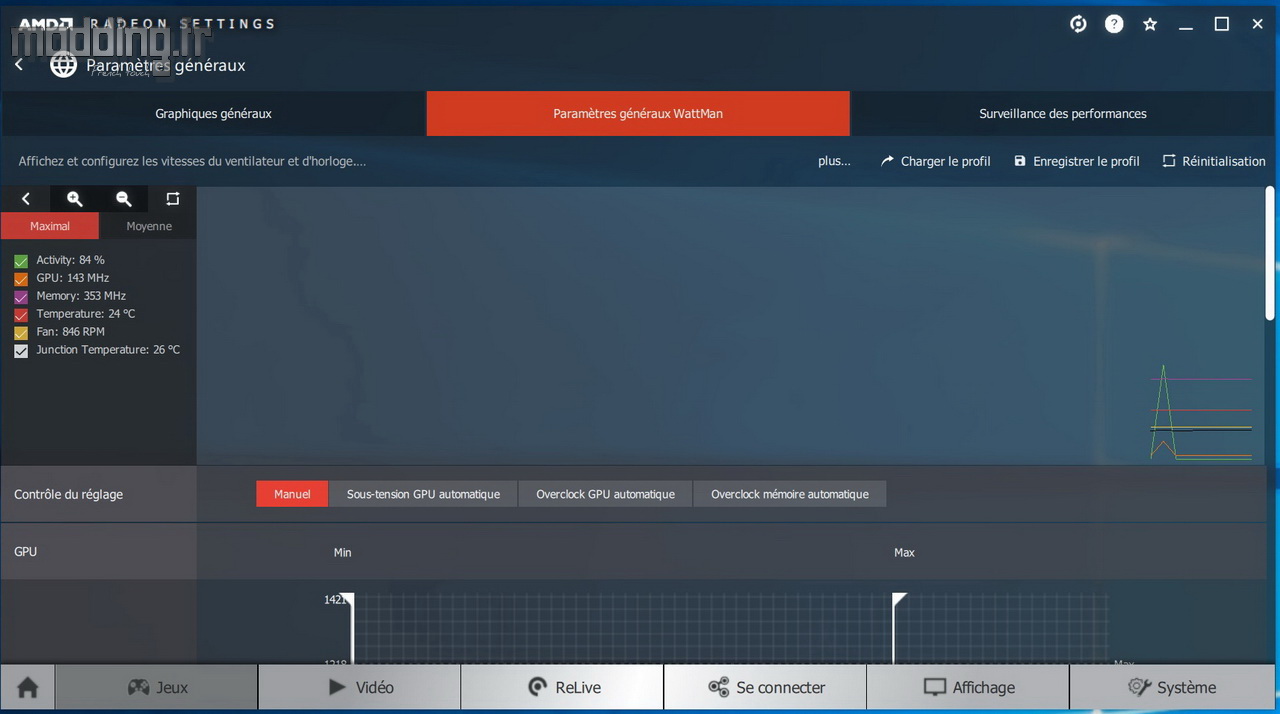Toggle the Memory 353 MHz checkbox
The height and width of the screenshot is (714, 1280).
21,296
